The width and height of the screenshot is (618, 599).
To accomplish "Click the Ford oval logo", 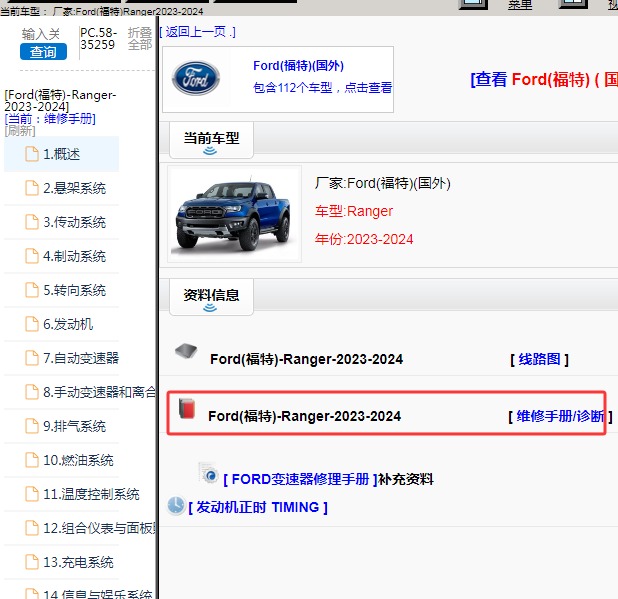I will pos(195,78).
